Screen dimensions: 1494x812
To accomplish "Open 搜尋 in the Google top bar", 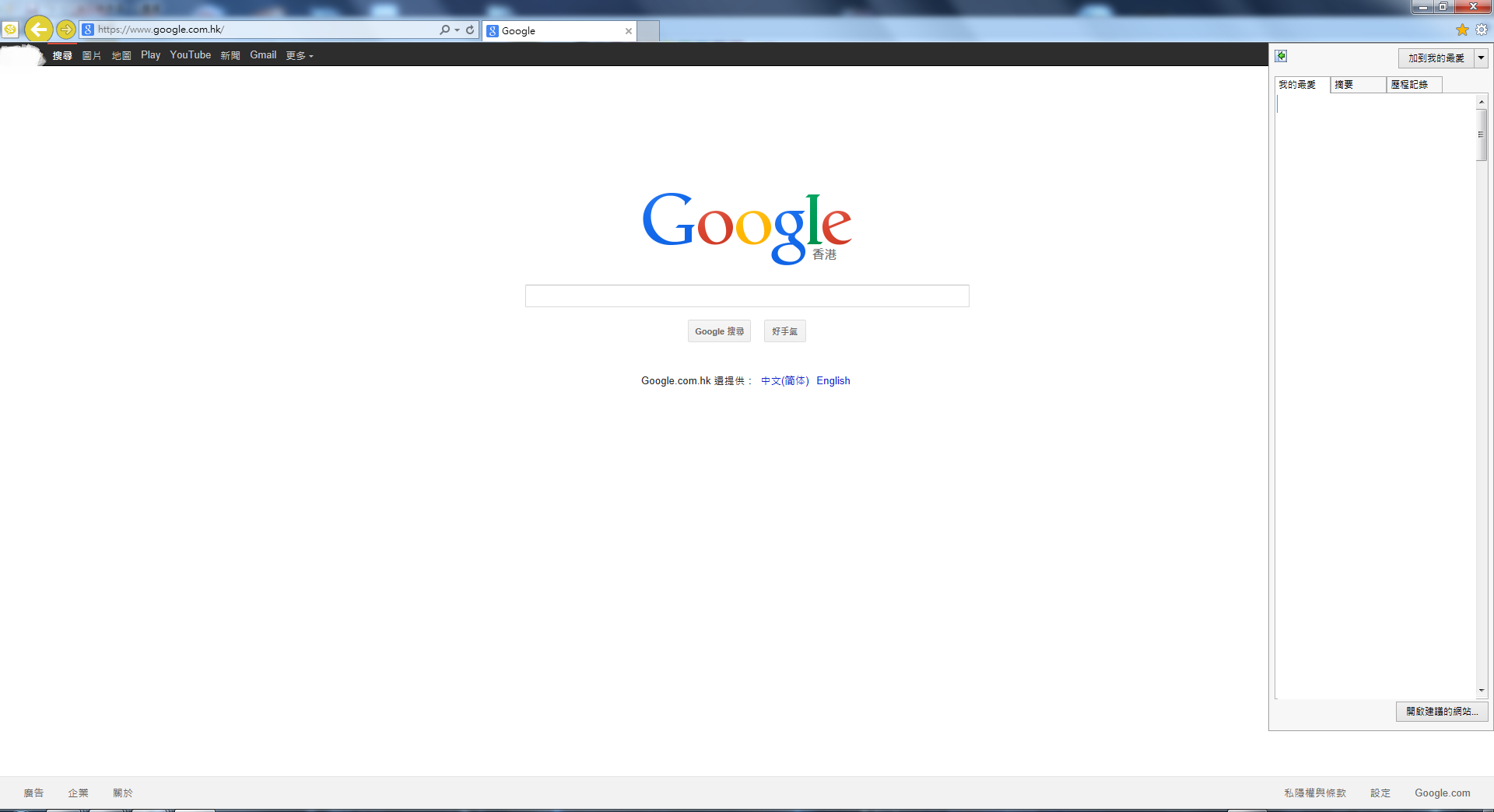I will click(62, 55).
